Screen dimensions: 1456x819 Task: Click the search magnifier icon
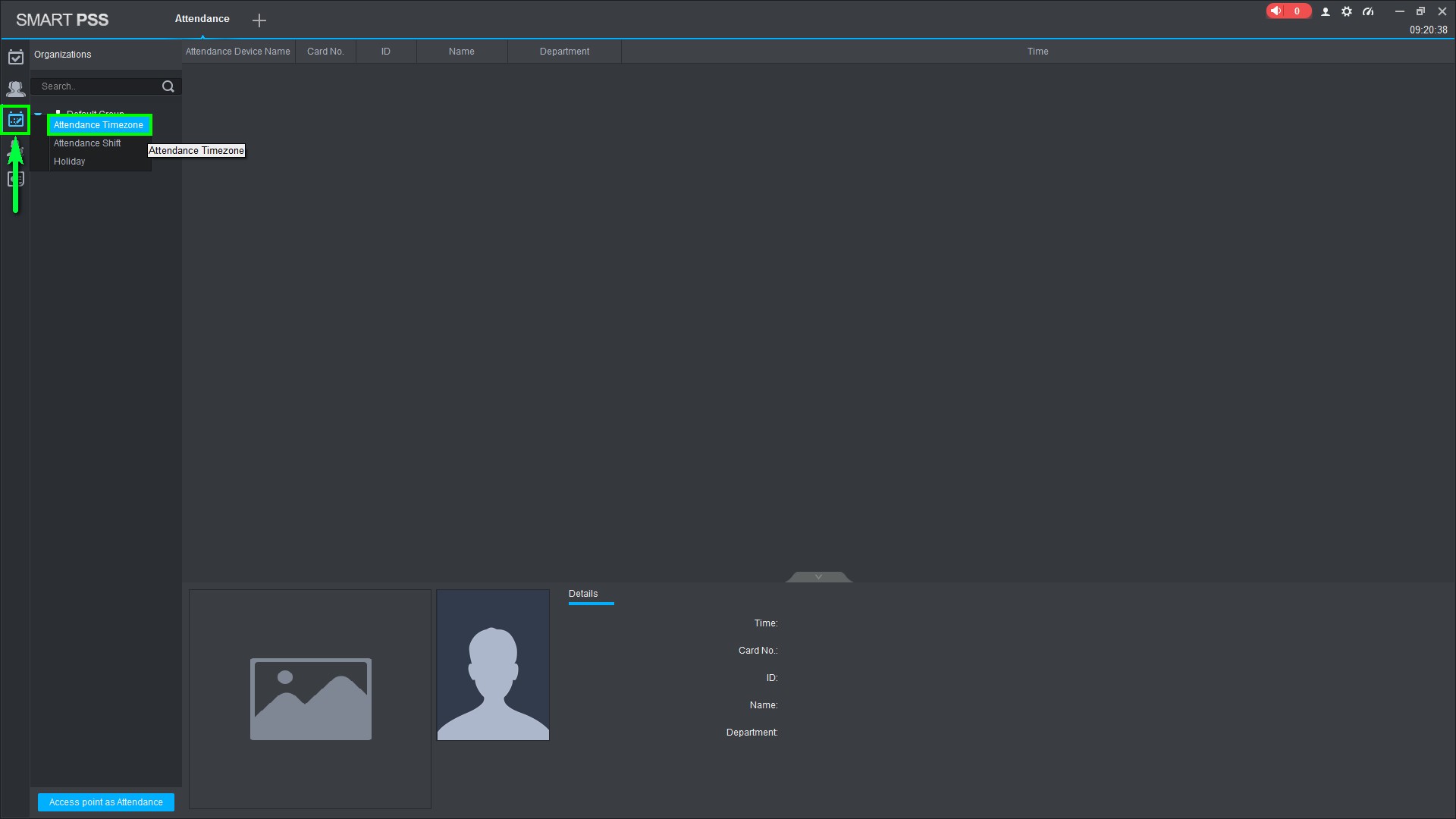[x=168, y=86]
